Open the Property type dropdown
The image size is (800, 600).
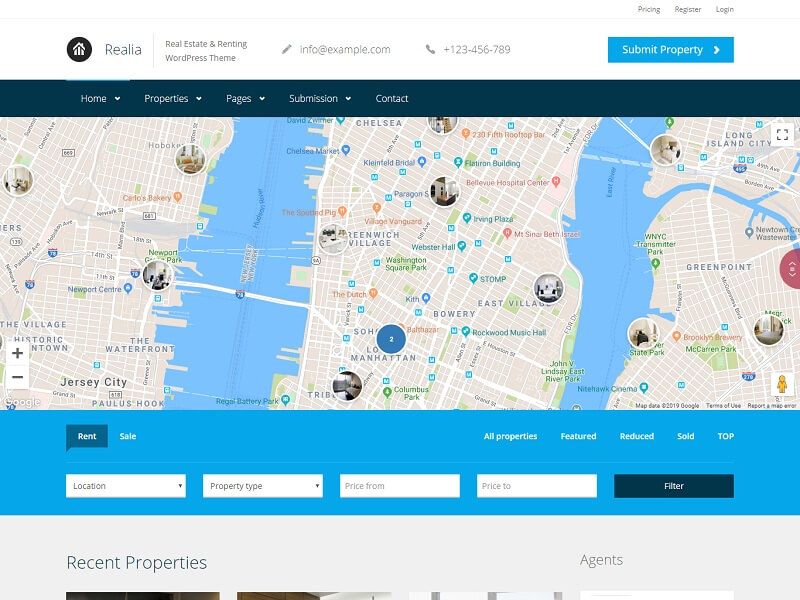[x=263, y=486]
